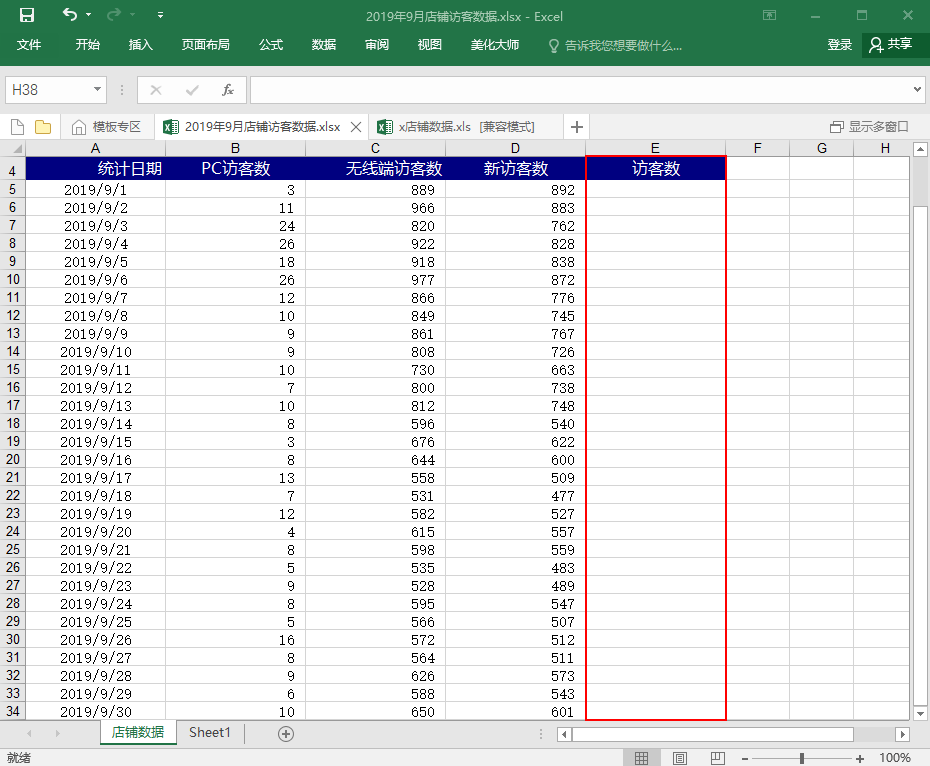
Task: Click the 共享 share button
Action: point(890,45)
